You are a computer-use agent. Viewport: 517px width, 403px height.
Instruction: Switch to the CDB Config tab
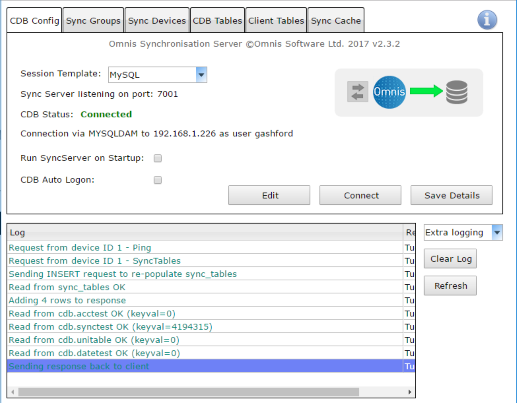point(34,21)
